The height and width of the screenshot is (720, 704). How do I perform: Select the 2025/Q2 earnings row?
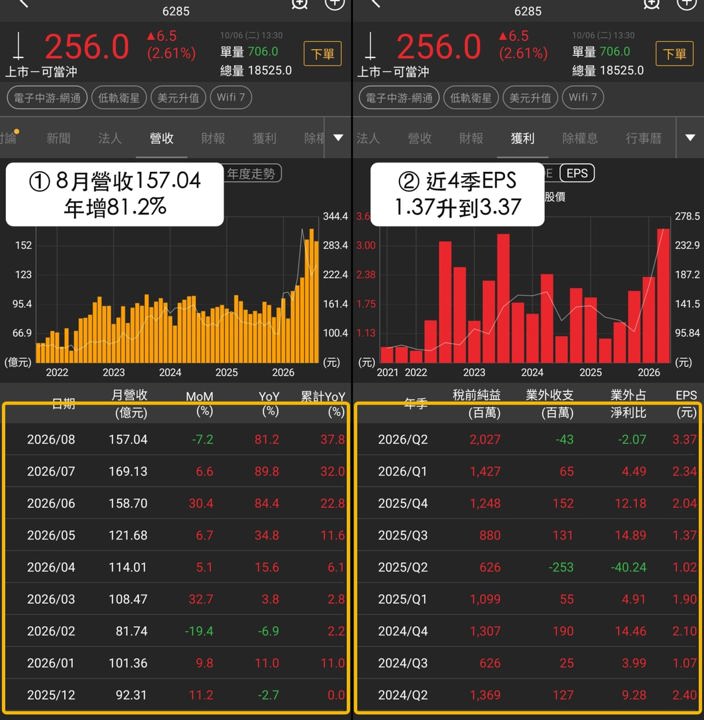(528, 567)
